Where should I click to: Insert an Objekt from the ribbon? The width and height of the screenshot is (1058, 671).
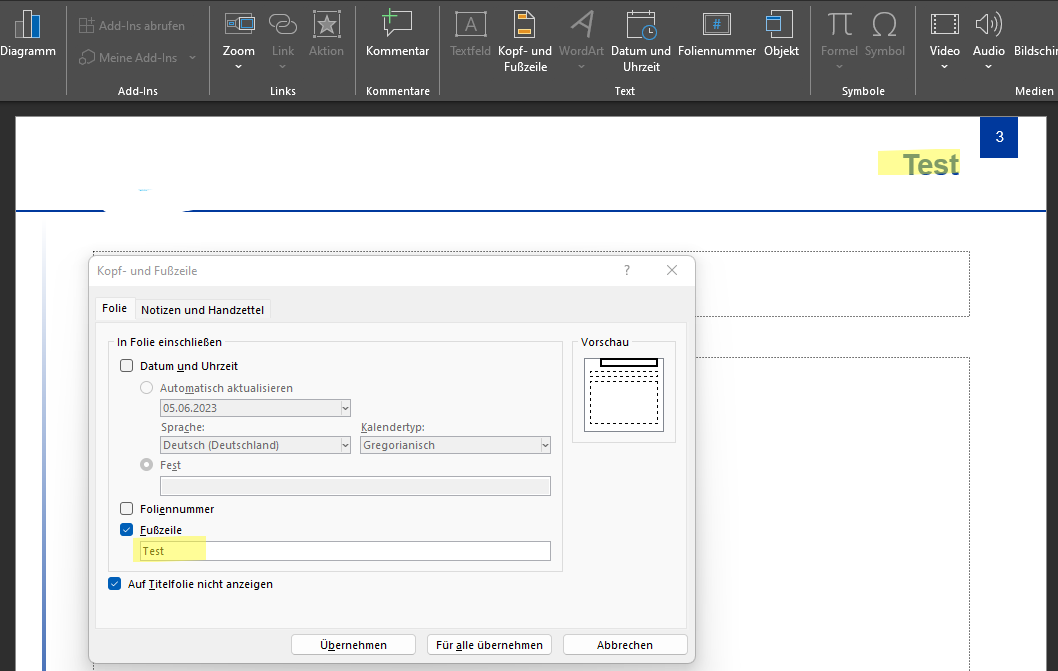coord(781,27)
